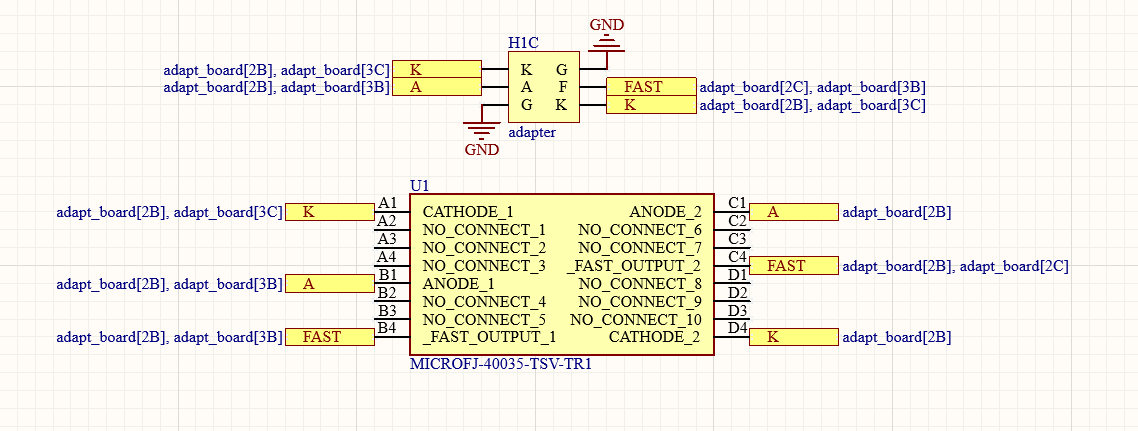Viewport: 1138px width, 431px height.
Task: Click the adapter comment text under H1C
Action: 532,131
